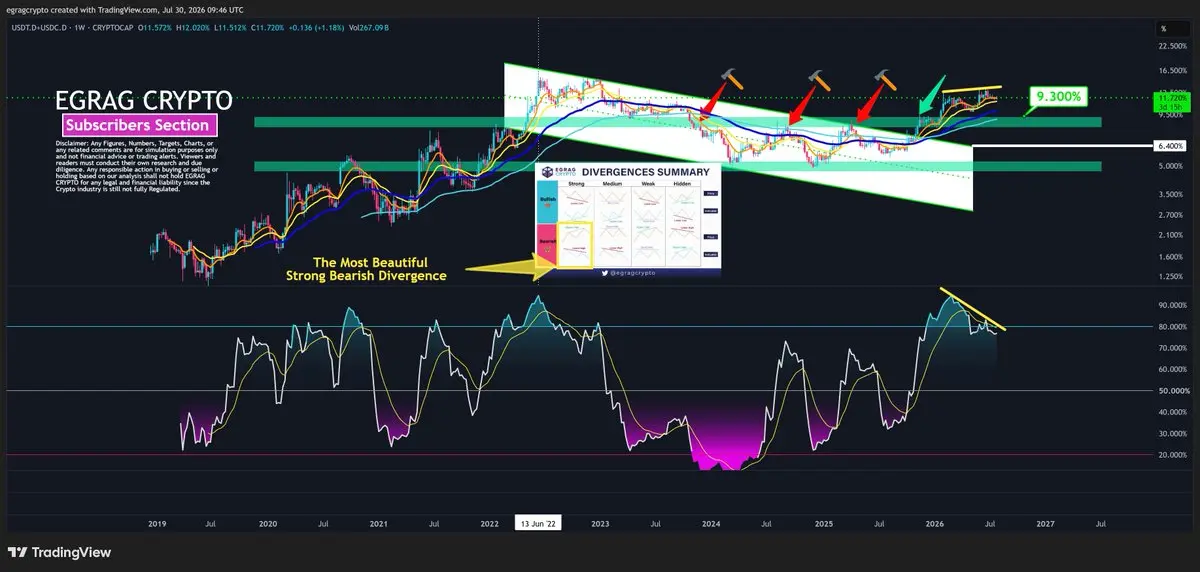This screenshot has width=1200, height=572.
Task: Click the TradingView logo in the footer
Action: 59,552
